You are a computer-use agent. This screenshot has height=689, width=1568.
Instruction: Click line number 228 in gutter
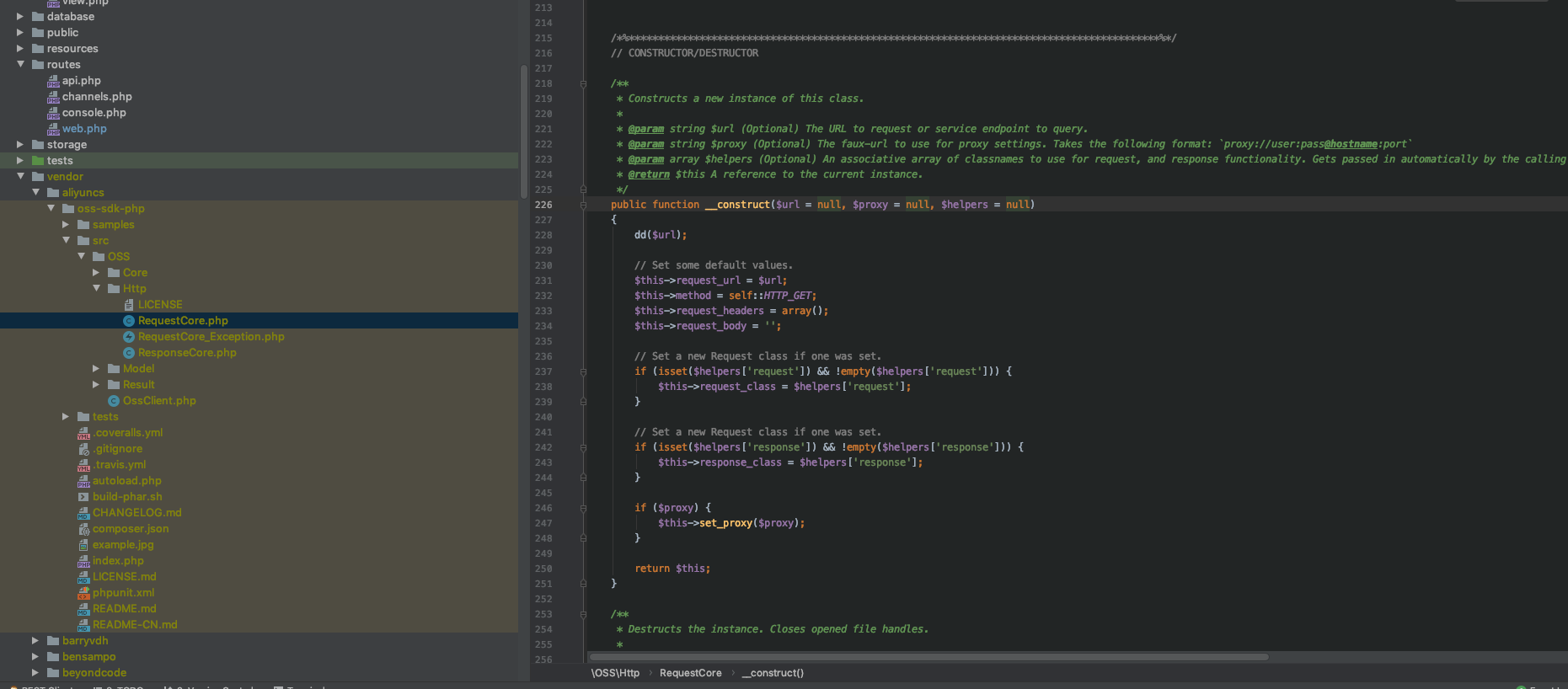543,235
